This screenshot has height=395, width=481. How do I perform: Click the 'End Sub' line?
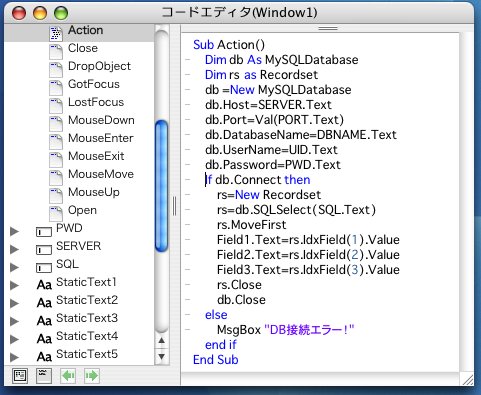pos(216,360)
